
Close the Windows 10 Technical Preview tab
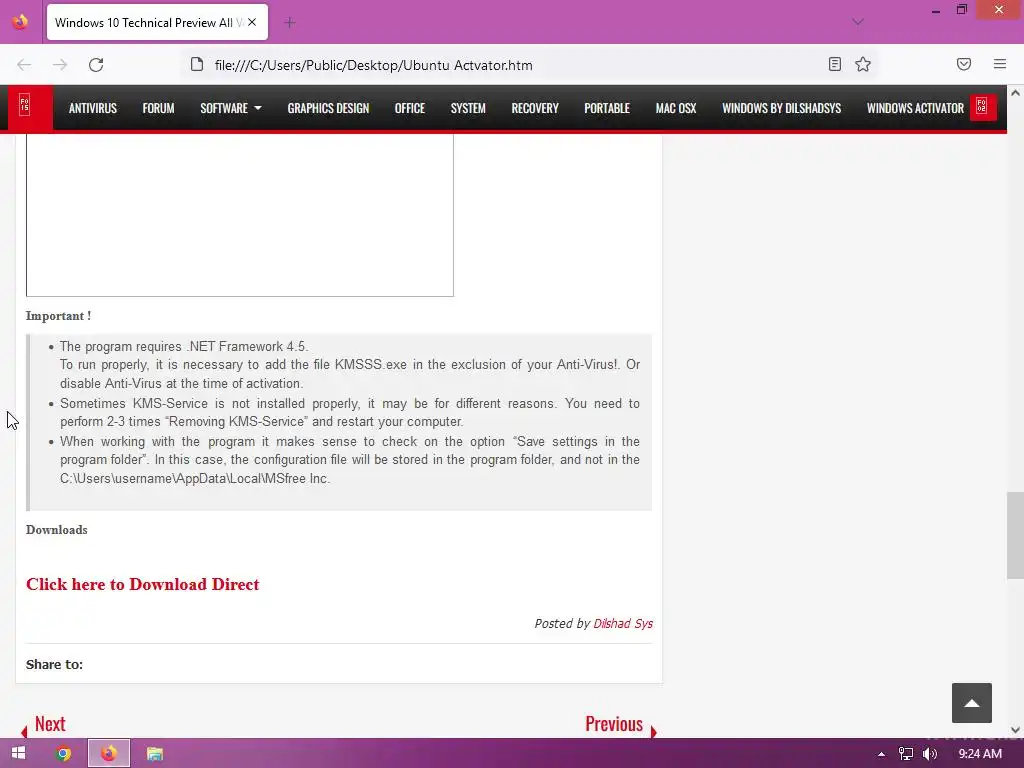[x=252, y=22]
